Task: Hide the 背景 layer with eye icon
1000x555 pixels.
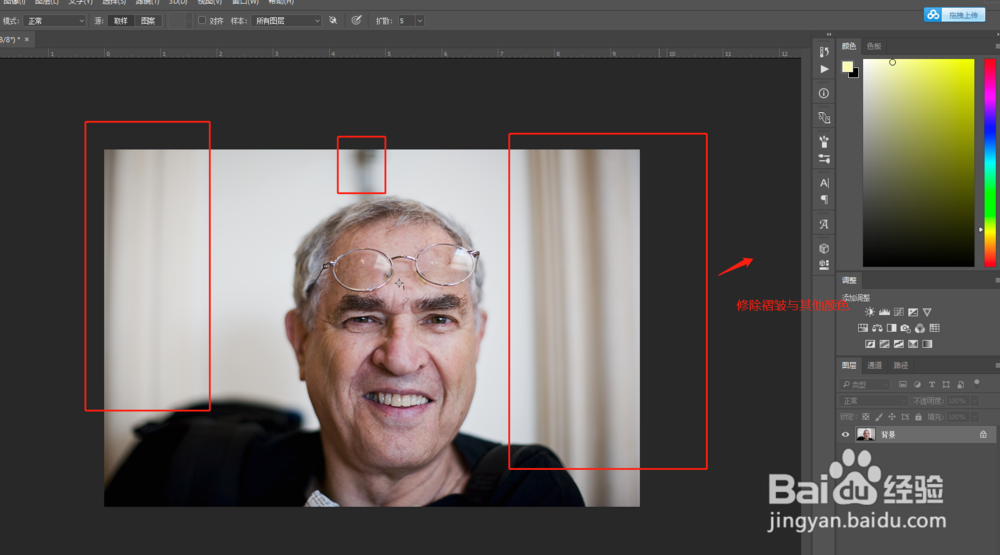Action: (x=846, y=434)
